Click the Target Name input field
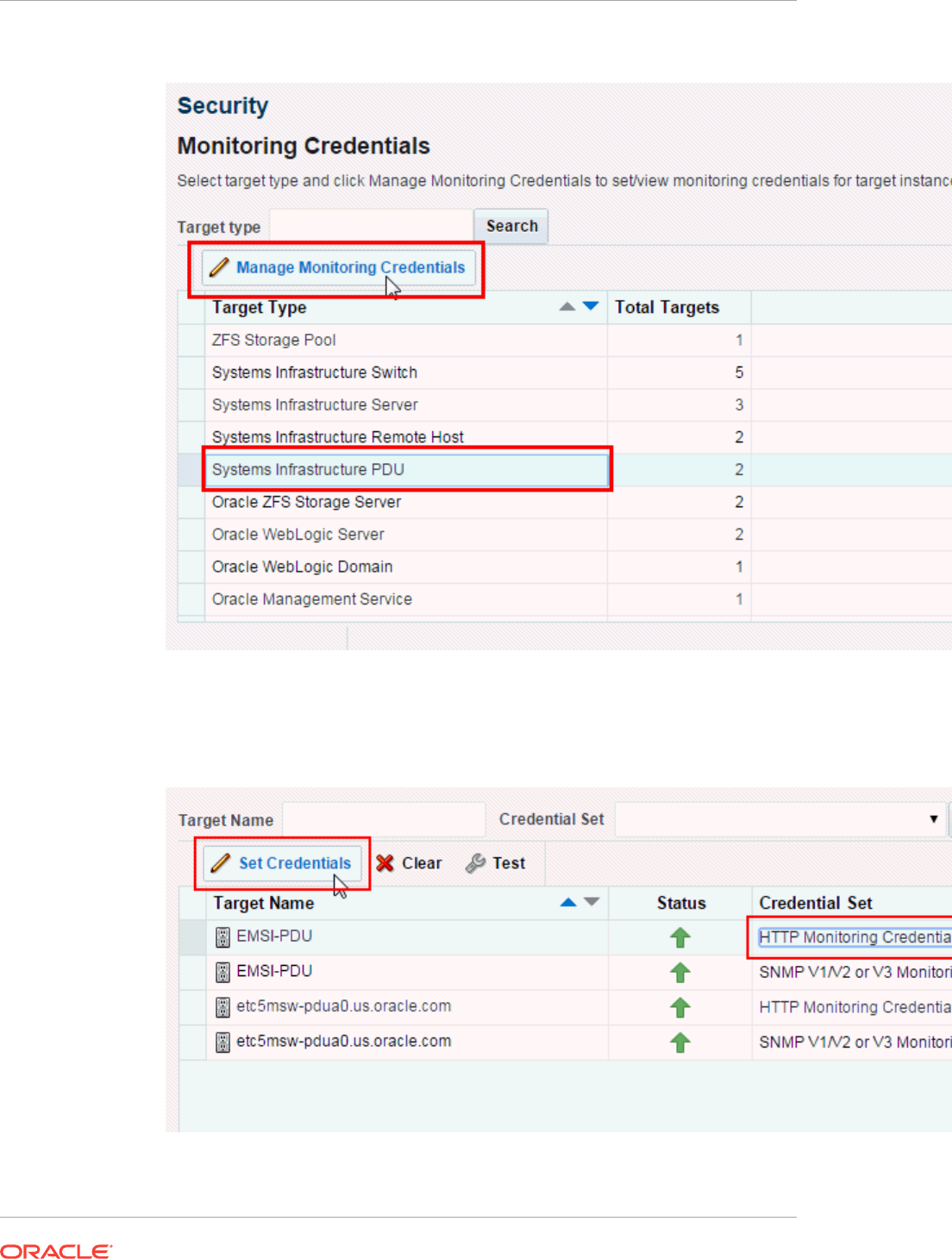 pos(384,819)
